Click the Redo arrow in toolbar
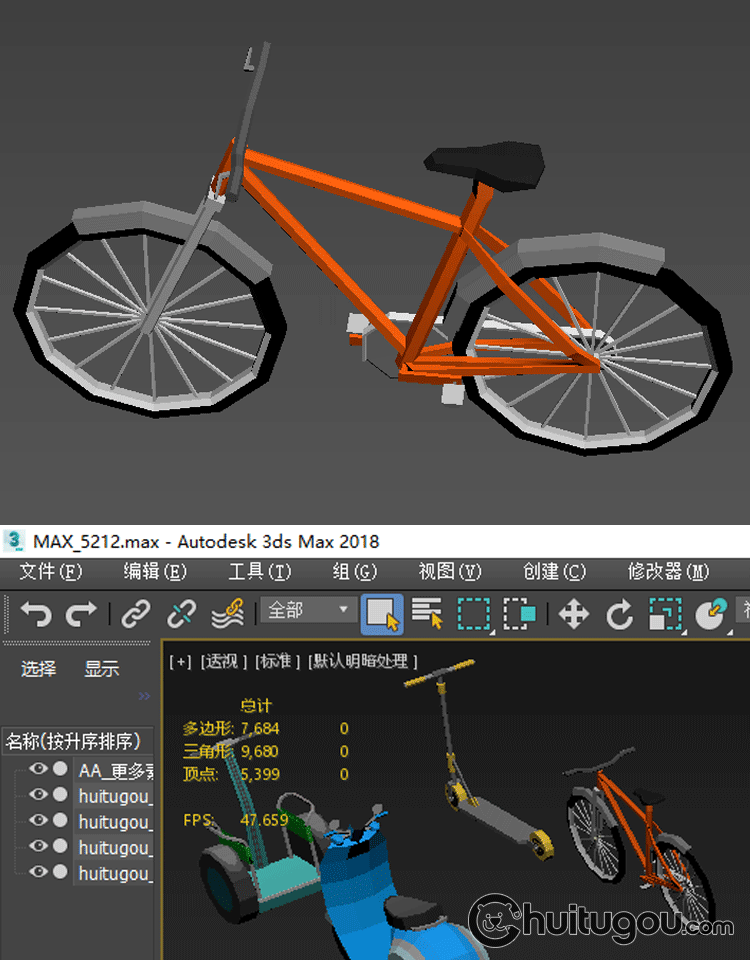The height and width of the screenshot is (960, 750). coord(81,613)
